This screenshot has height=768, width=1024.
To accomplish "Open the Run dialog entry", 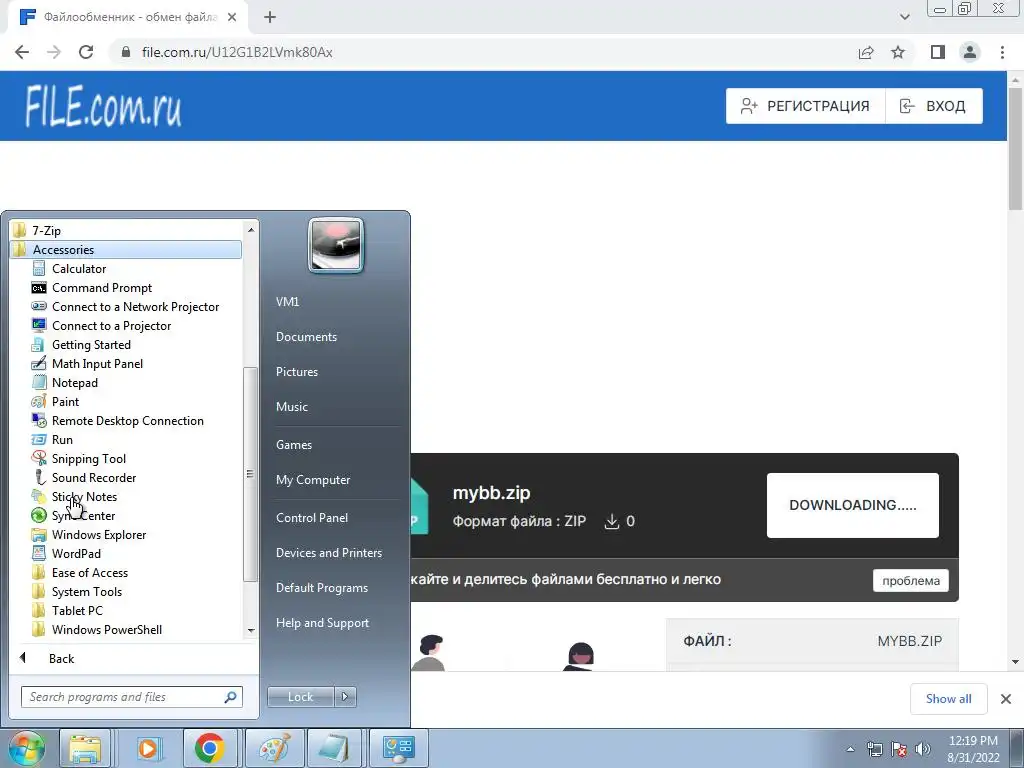I will [x=62, y=440].
